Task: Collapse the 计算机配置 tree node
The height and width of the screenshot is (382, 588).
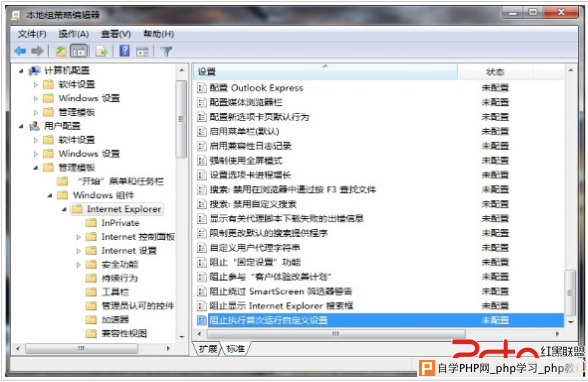Action: 21,70
